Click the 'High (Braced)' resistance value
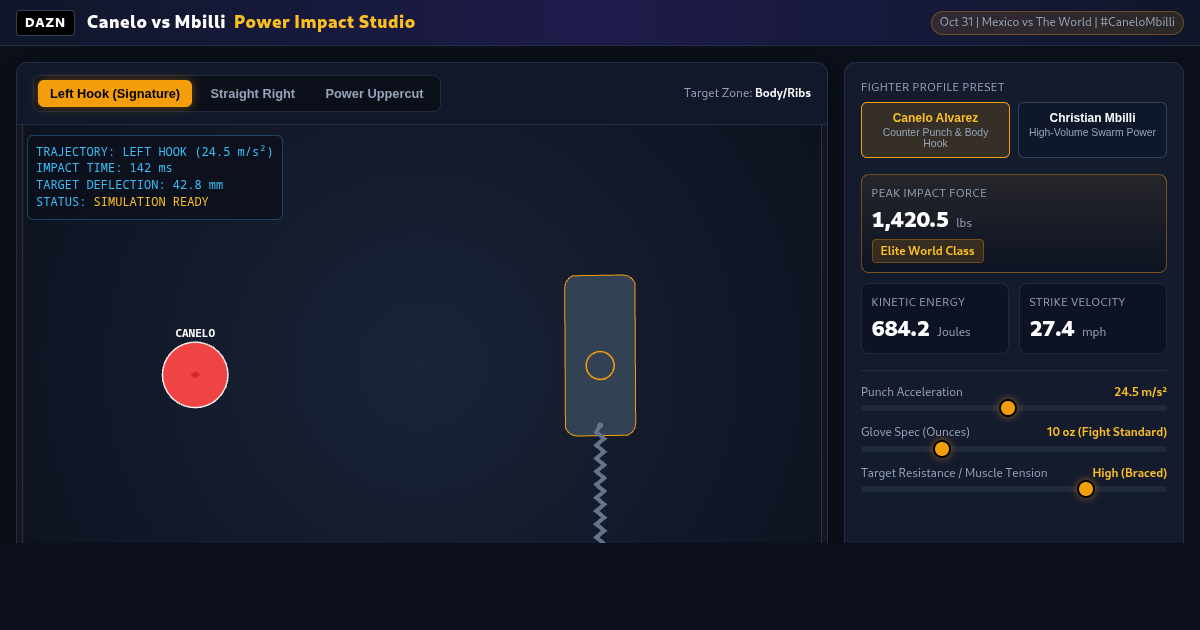 tap(1129, 473)
